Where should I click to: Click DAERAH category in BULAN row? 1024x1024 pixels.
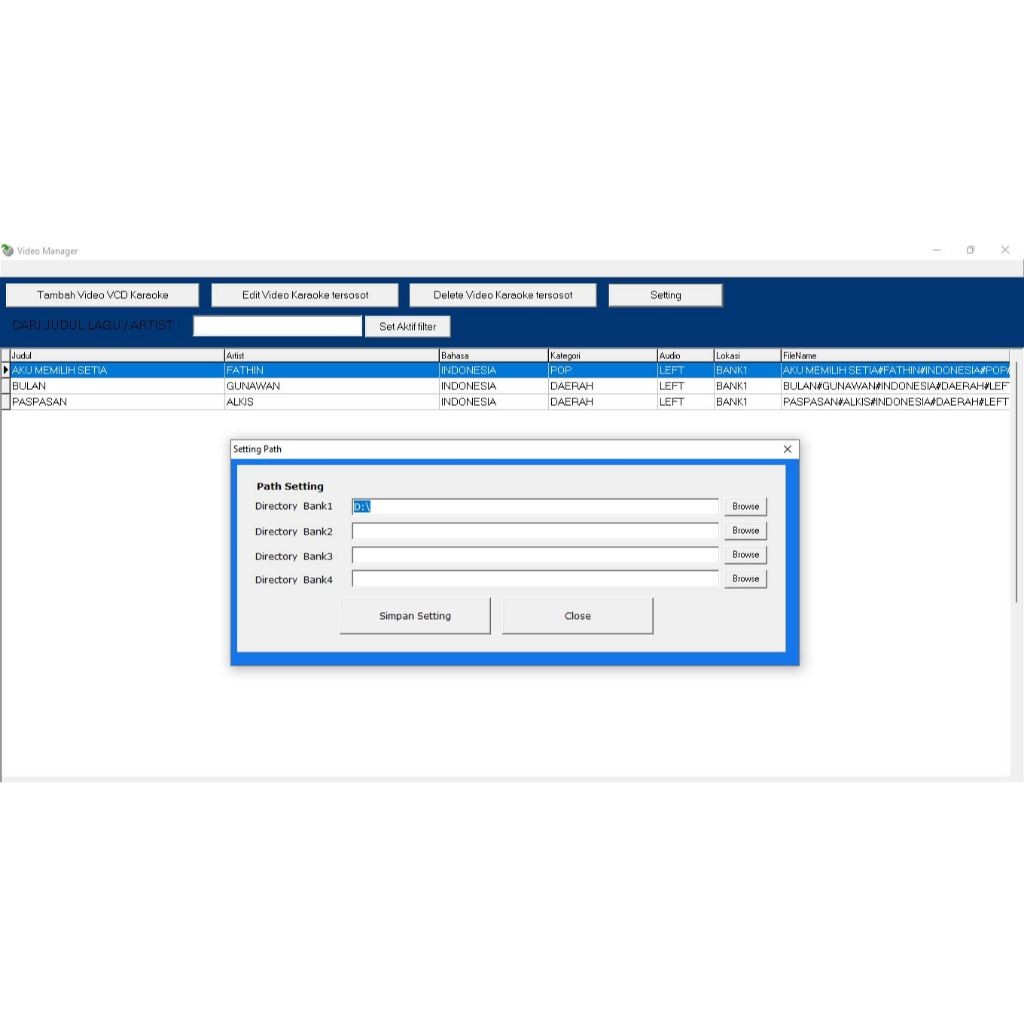click(602, 386)
